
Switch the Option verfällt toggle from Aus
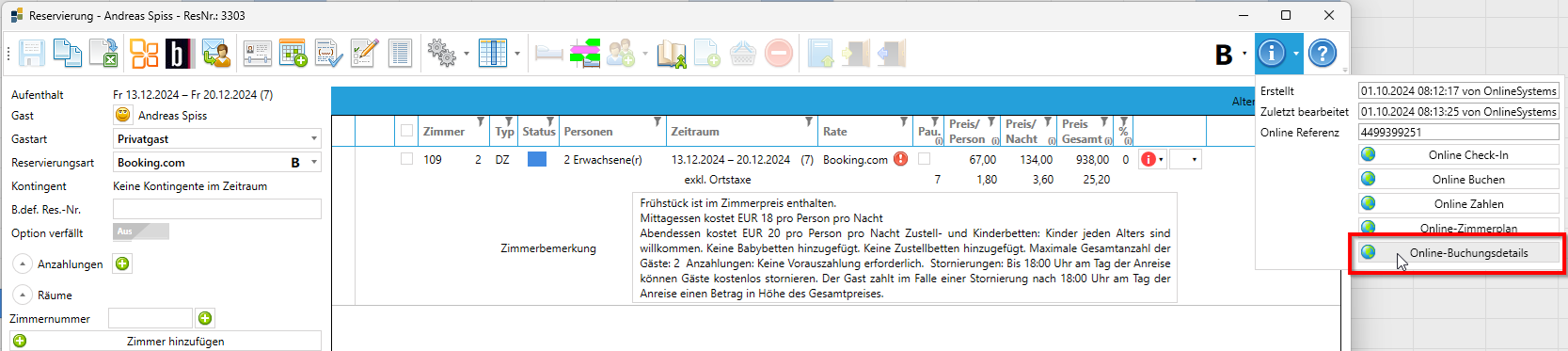tap(141, 231)
